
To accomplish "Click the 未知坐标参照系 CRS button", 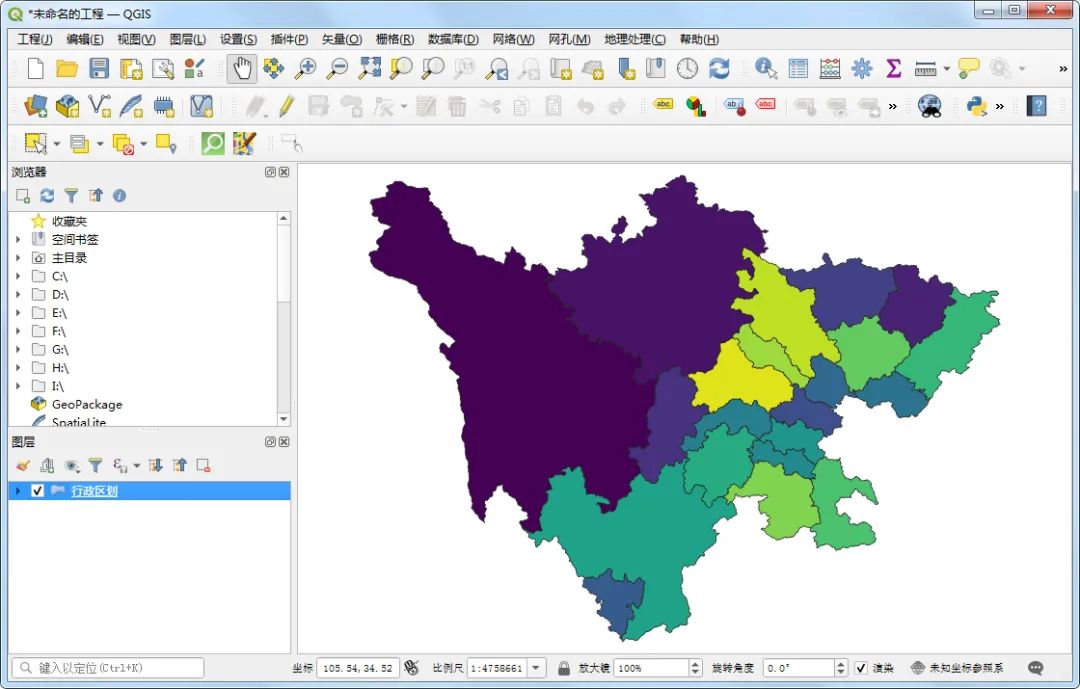I will pyautogui.click(x=957, y=668).
